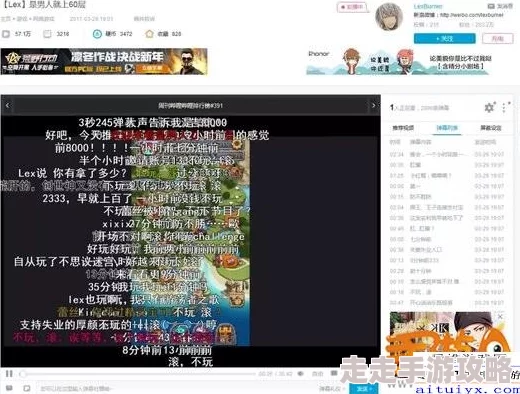Select danmaku row with time 02:04
Screen dimensions: 520x394
point(447,207)
